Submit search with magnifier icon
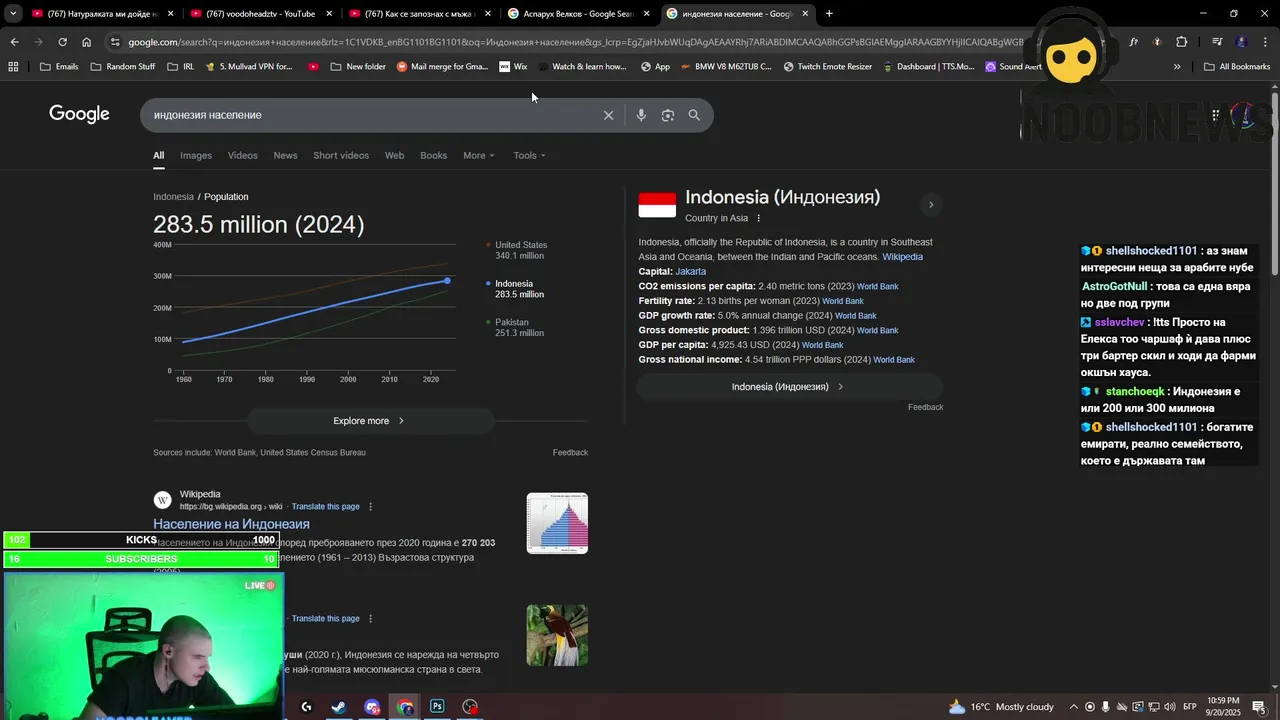1280x720 pixels. 694,115
